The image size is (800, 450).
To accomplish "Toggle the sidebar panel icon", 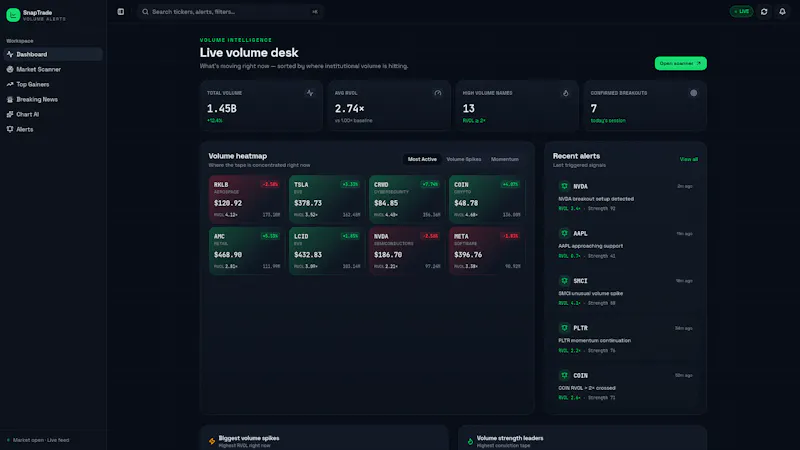I will [x=121, y=12].
